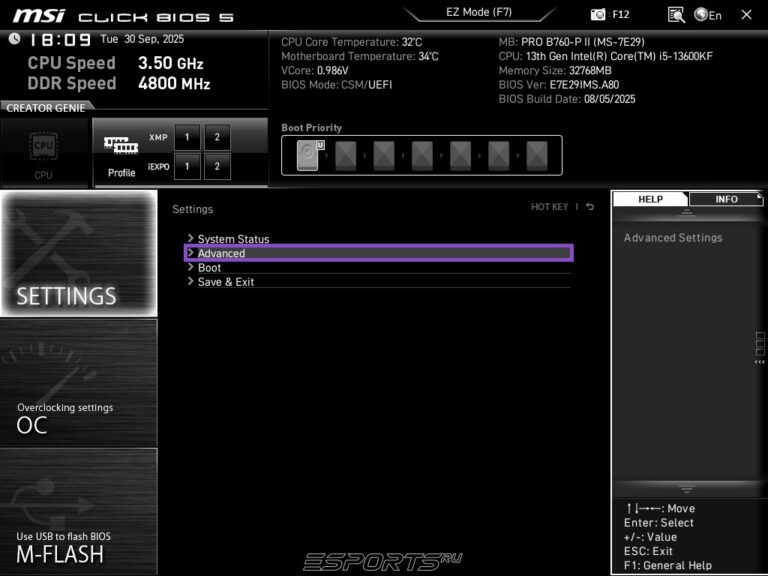Switch to the INFO tab
Screen dimensions: 768x576
pyautogui.click(x=726, y=199)
